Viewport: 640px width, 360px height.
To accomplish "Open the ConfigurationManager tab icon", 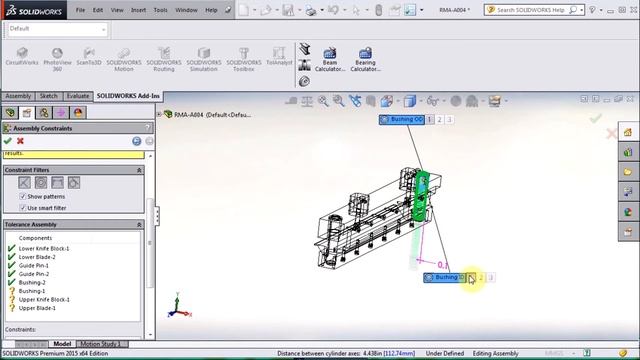I will coord(44,113).
